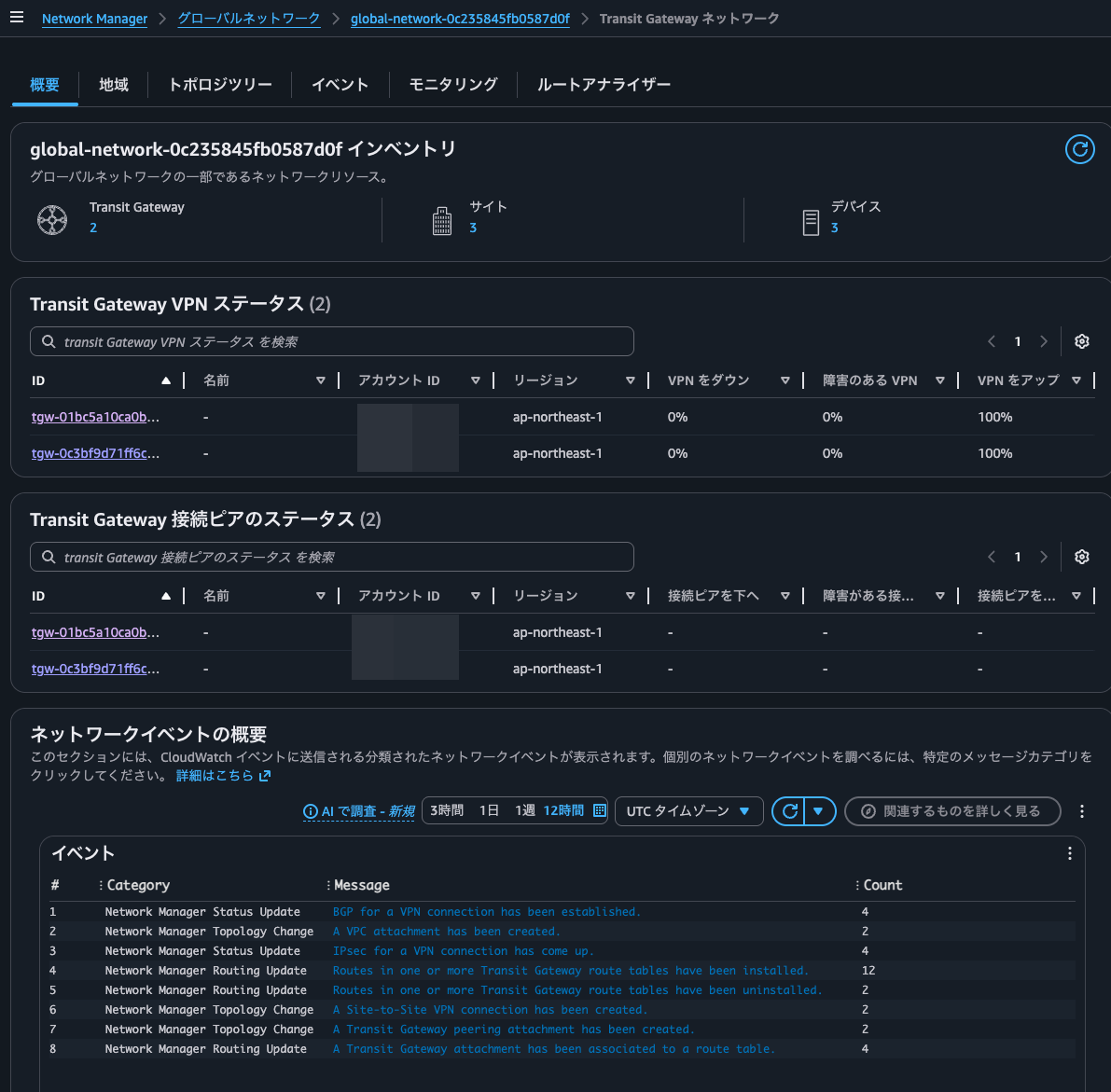The height and width of the screenshot is (1092, 1111).
Task: Click the device icon in inventory
Action: 811,222
